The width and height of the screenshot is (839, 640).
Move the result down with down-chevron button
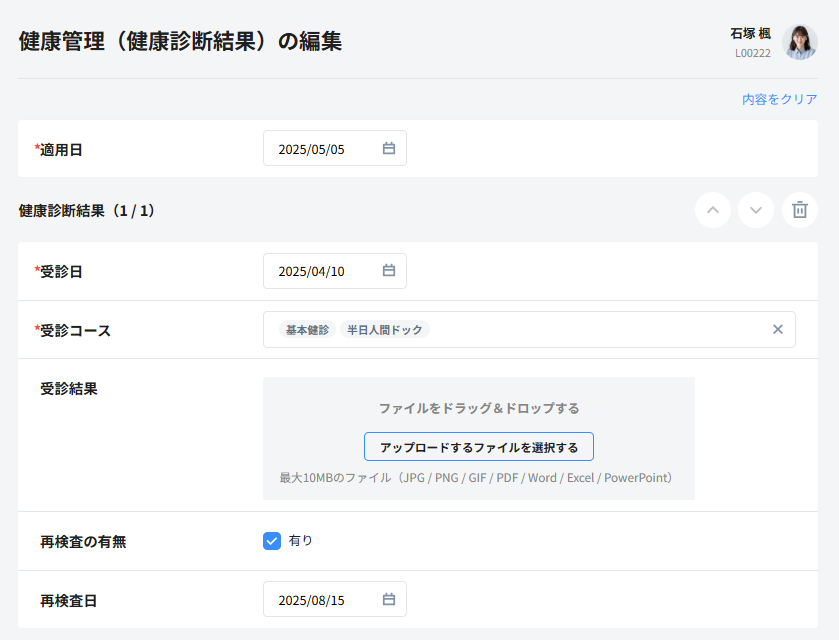pyautogui.click(x=756, y=210)
